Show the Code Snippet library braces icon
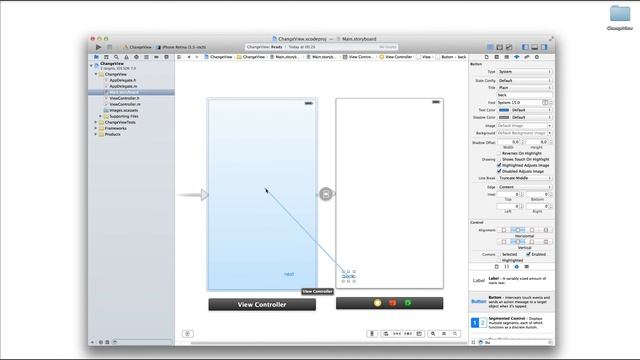The width and height of the screenshot is (640, 360). [507, 267]
